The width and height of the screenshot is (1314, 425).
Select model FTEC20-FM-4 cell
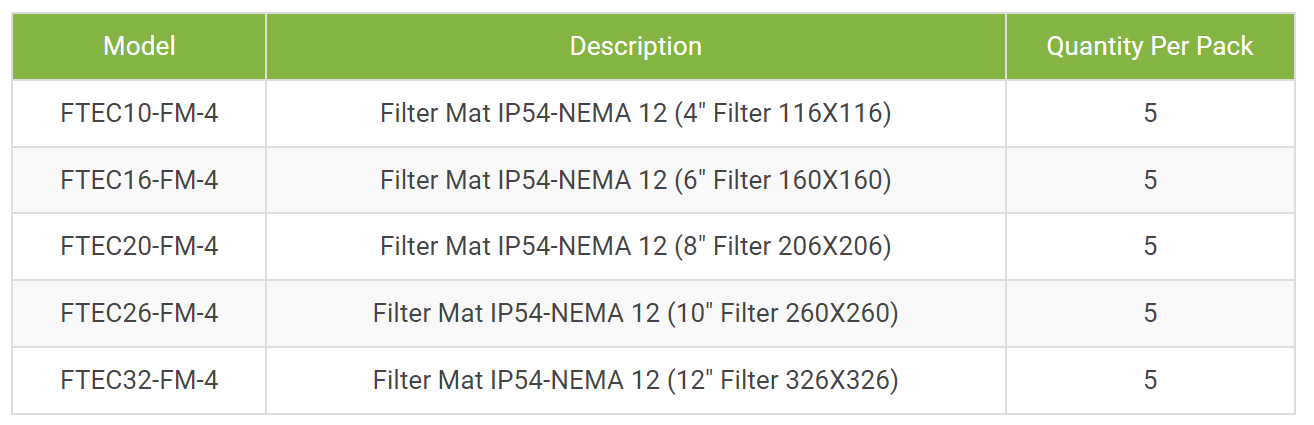click(x=139, y=246)
